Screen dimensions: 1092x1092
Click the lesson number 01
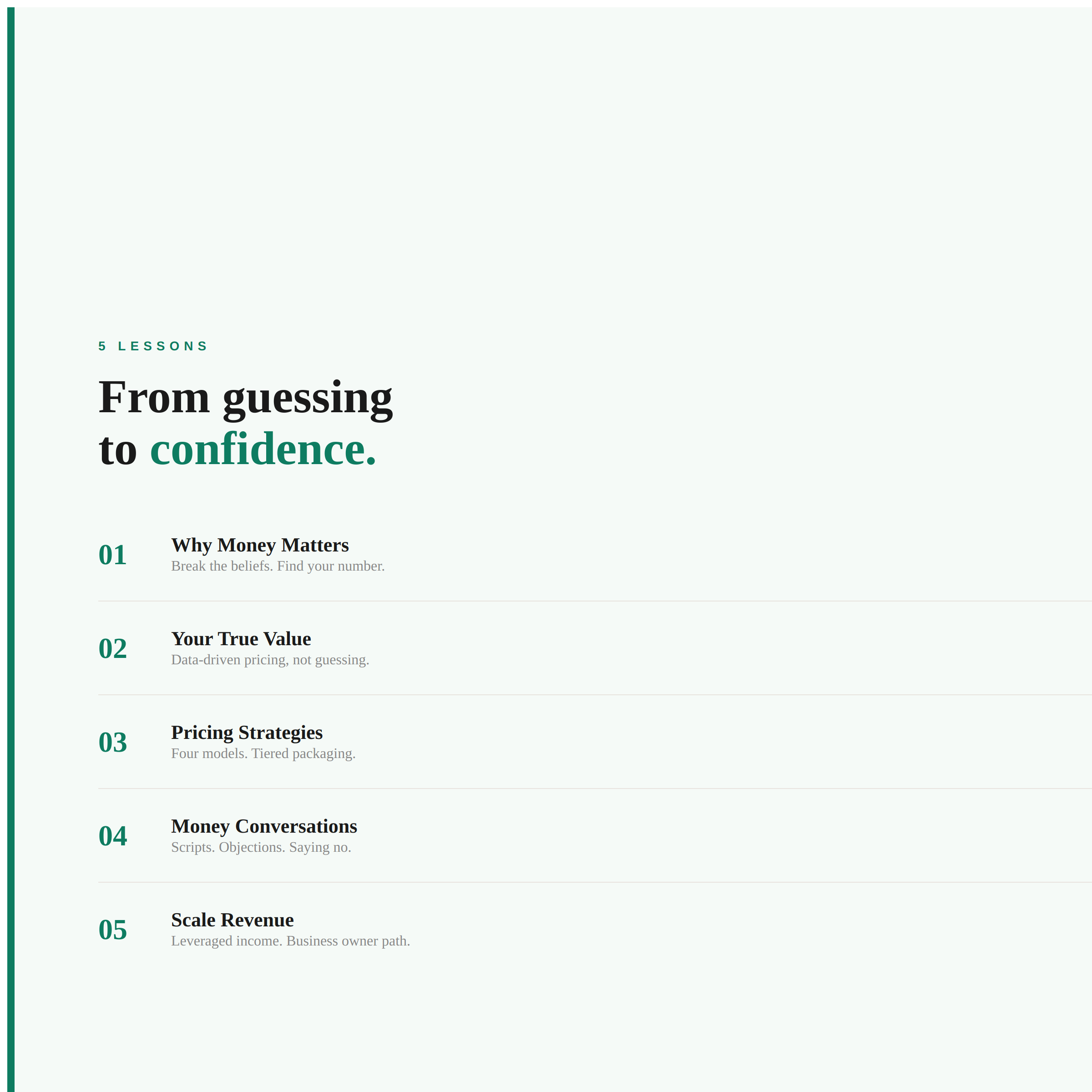112,555
